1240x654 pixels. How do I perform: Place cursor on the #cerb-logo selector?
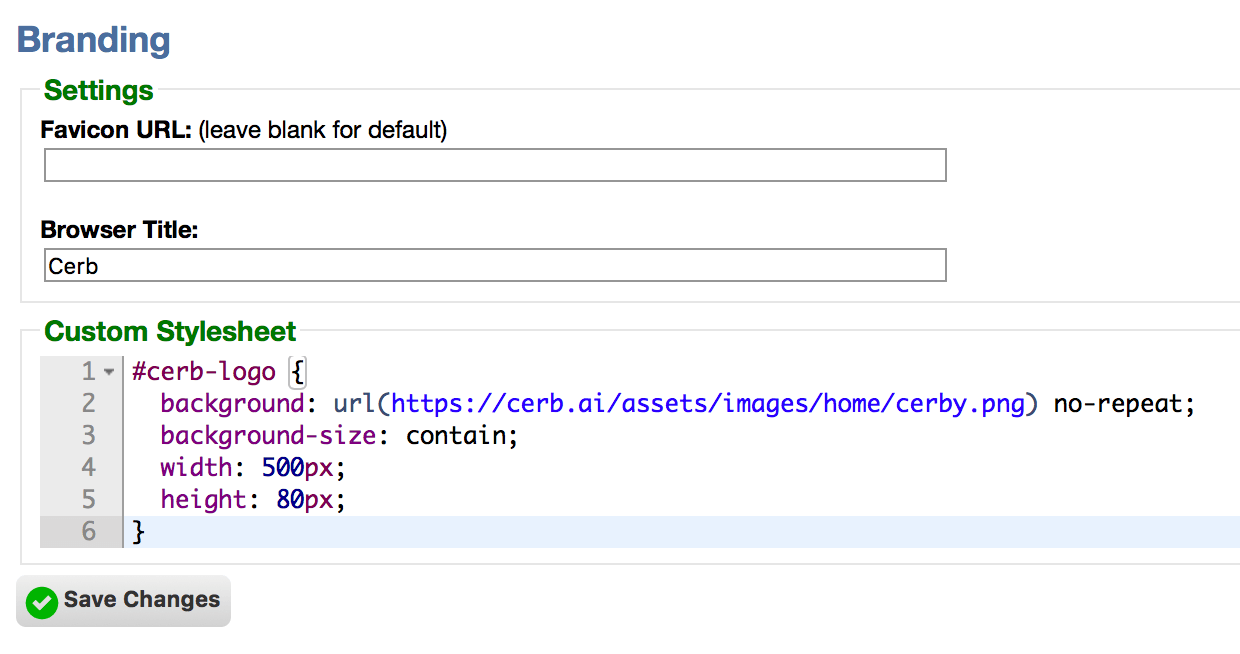[x=203, y=373]
